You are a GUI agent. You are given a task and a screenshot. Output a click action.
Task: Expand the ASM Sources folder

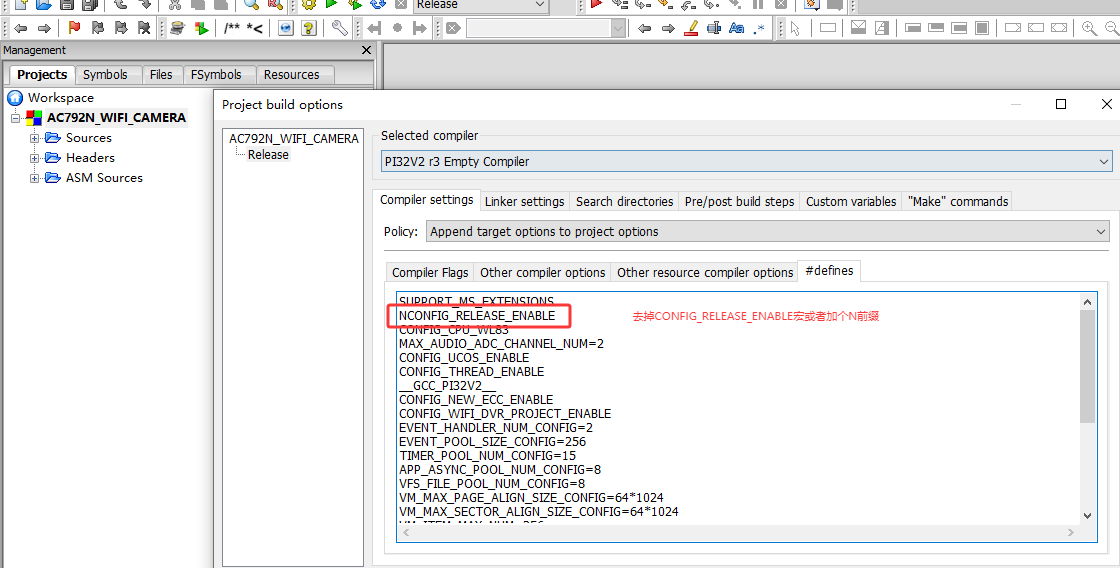[x=34, y=178]
